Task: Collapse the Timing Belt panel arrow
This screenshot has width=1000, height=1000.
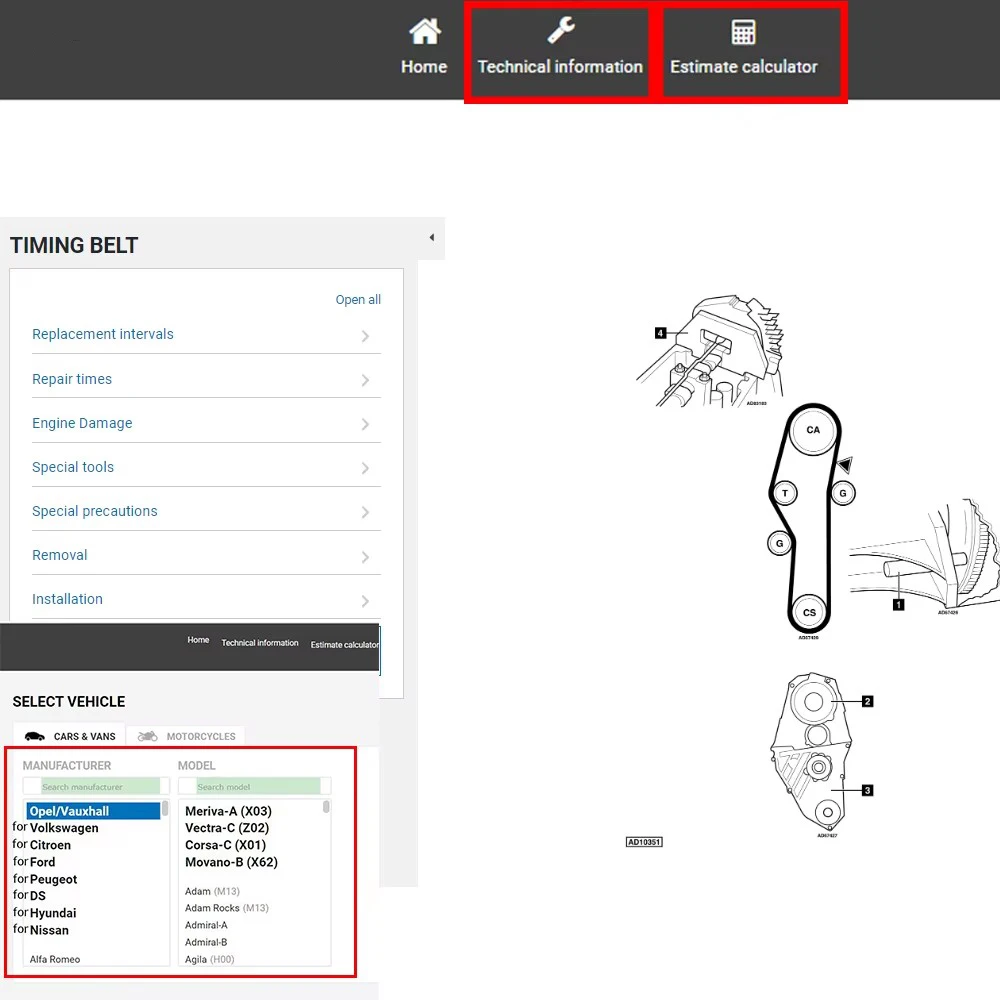Action: pyautogui.click(x=432, y=237)
